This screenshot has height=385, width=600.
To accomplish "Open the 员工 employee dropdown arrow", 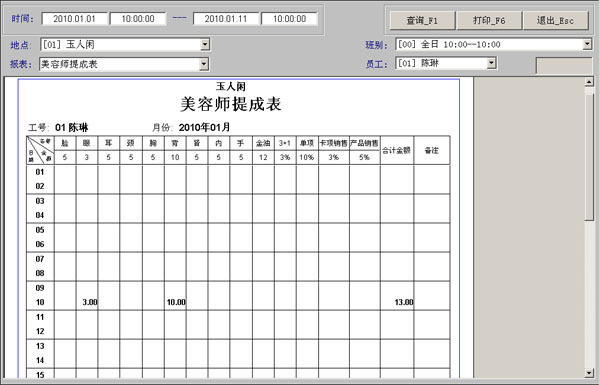I will (491, 63).
